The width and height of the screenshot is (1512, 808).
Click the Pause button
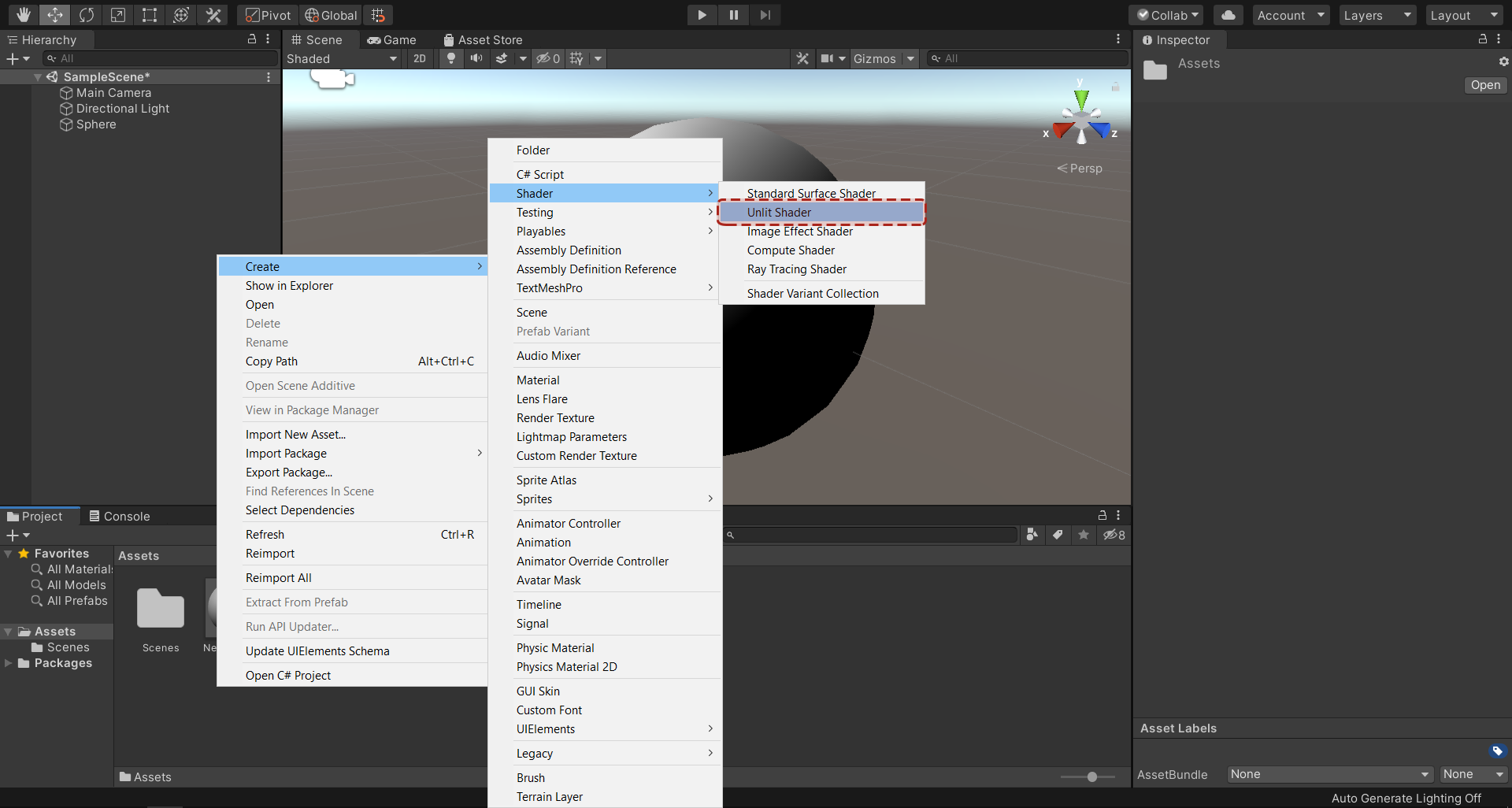(733, 15)
